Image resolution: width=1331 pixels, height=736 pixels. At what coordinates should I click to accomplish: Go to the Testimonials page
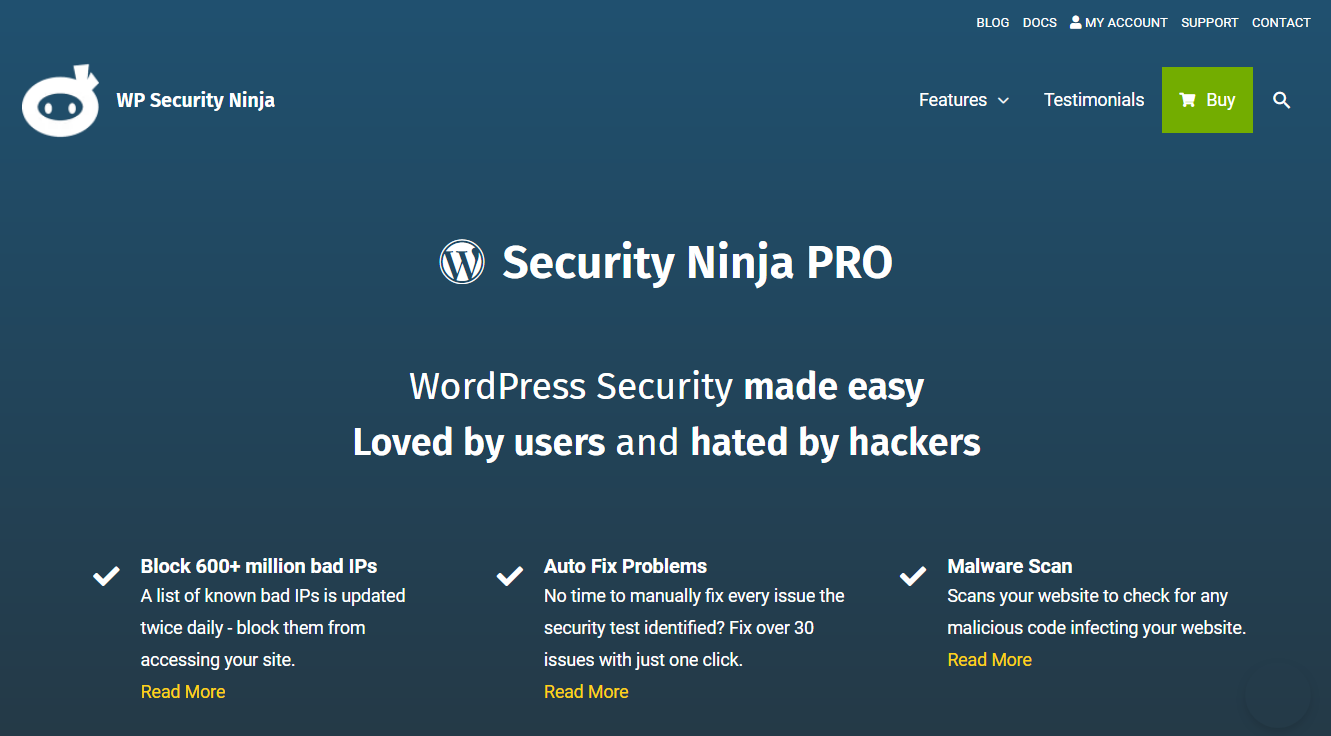click(1094, 100)
